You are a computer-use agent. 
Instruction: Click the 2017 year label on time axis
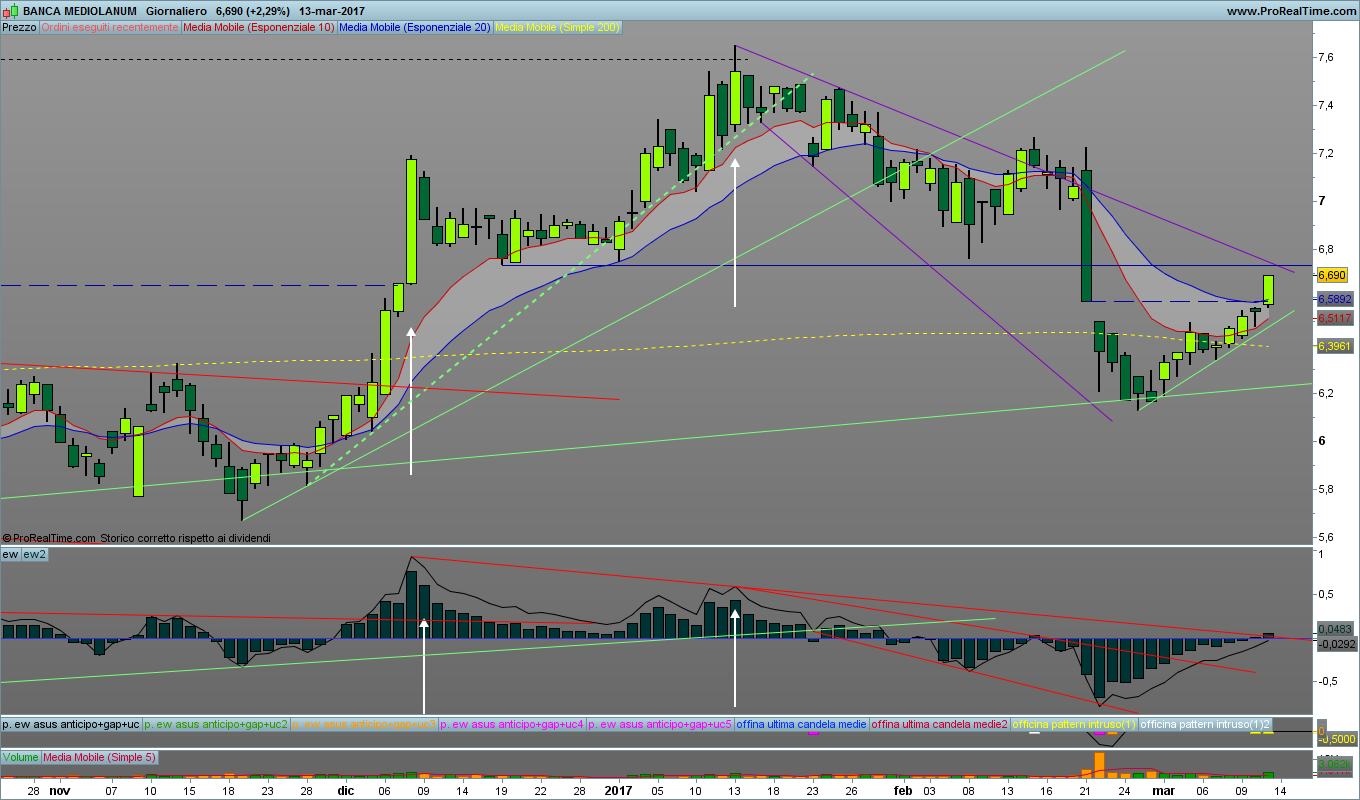click(x=618, y=789)
